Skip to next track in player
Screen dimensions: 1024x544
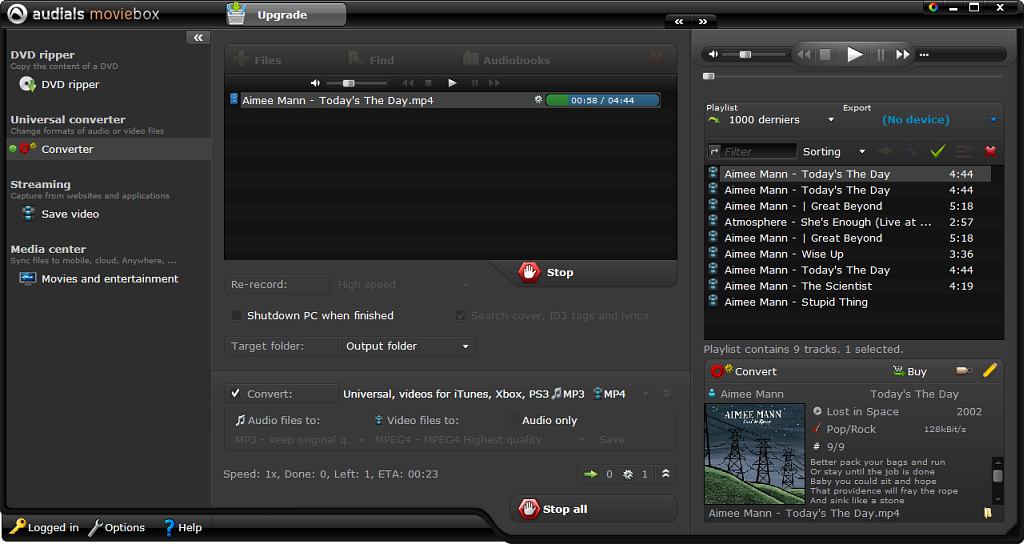click(903, 55)
